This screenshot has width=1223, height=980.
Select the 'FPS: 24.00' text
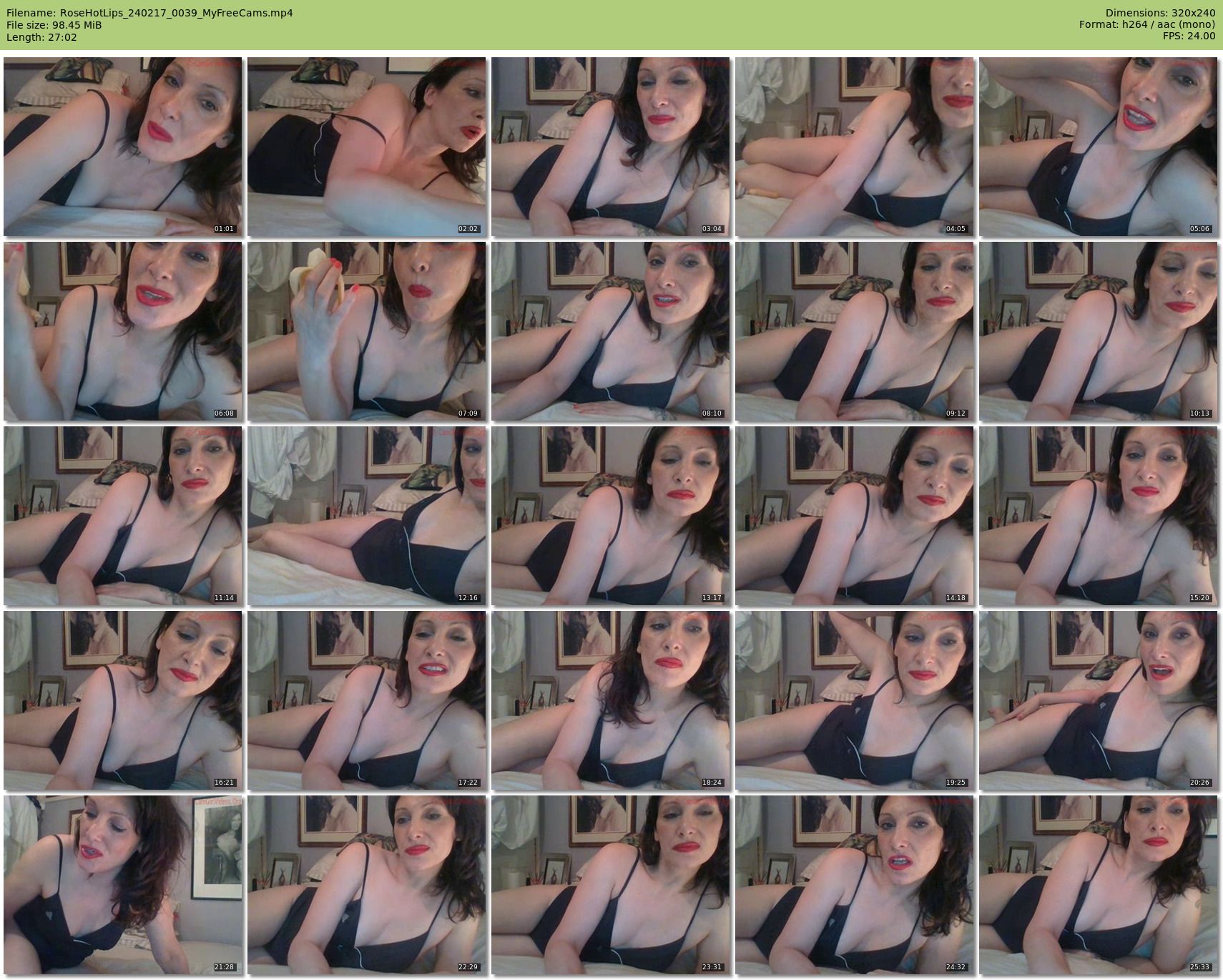point(1189,37)
